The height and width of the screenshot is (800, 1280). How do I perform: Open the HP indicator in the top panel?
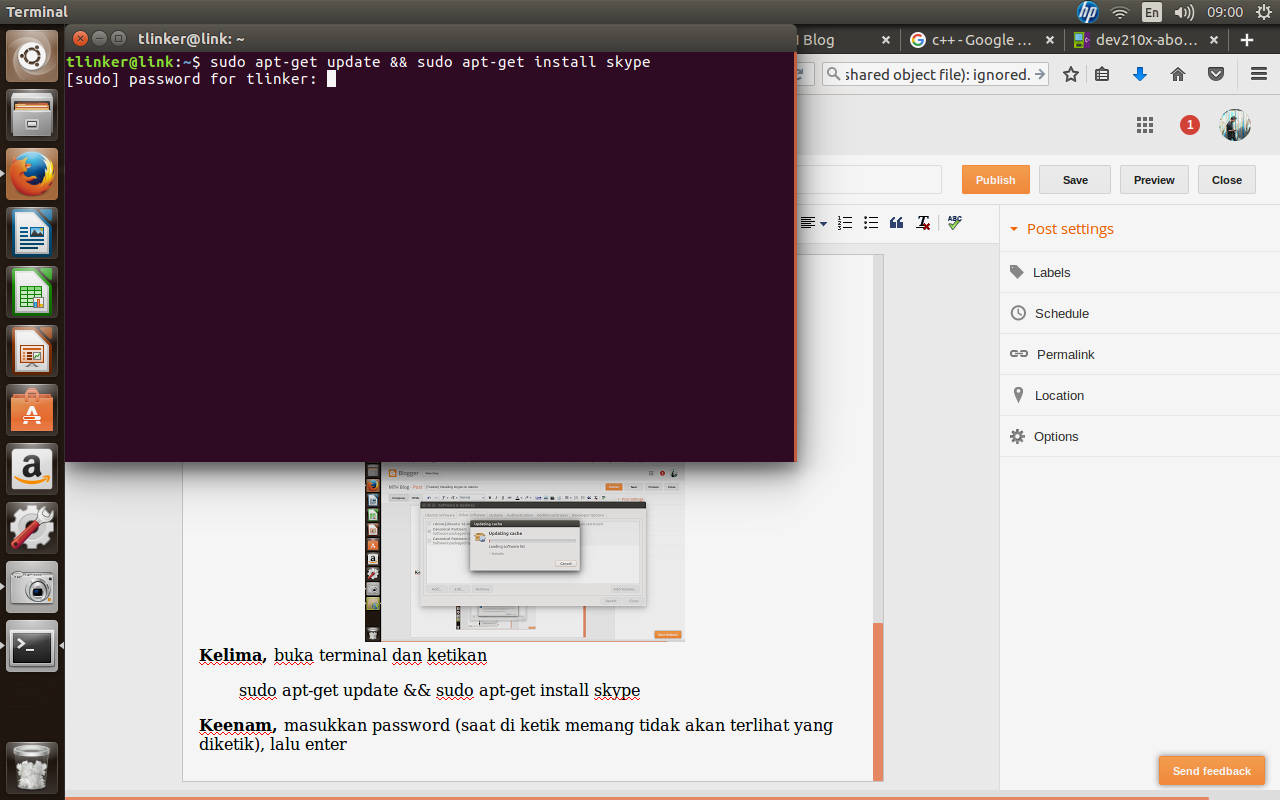pyautogui.click(x=1088, y=12)
